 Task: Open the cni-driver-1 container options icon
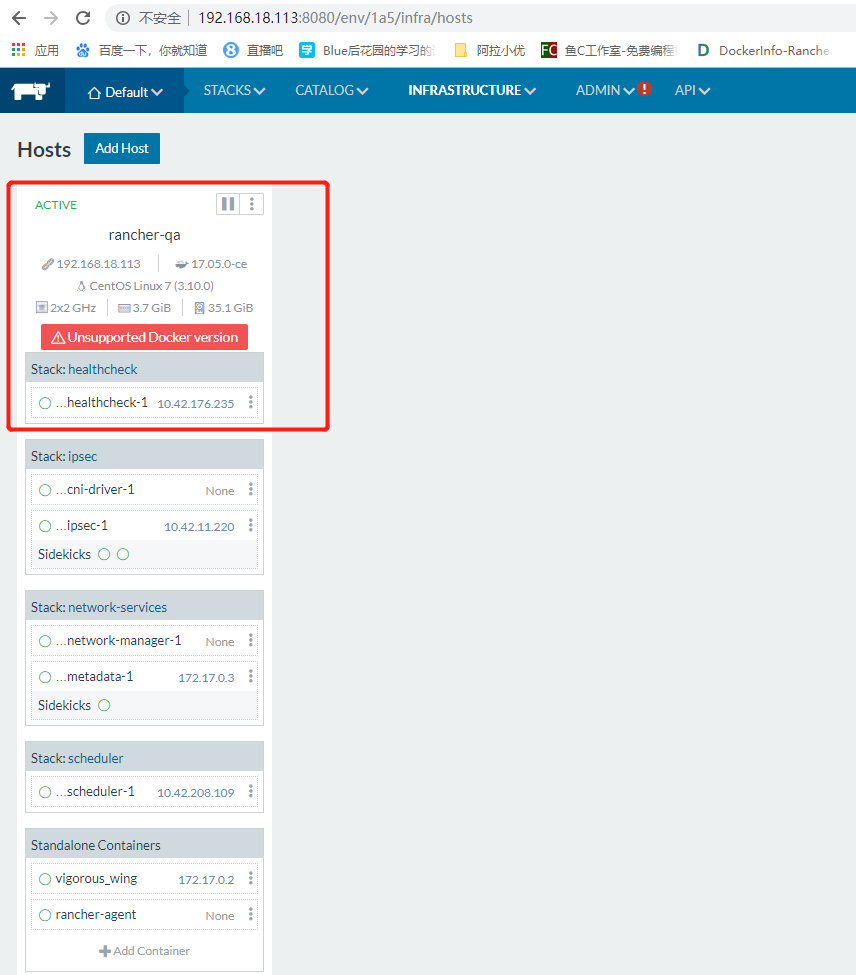[x=251, y=489]
